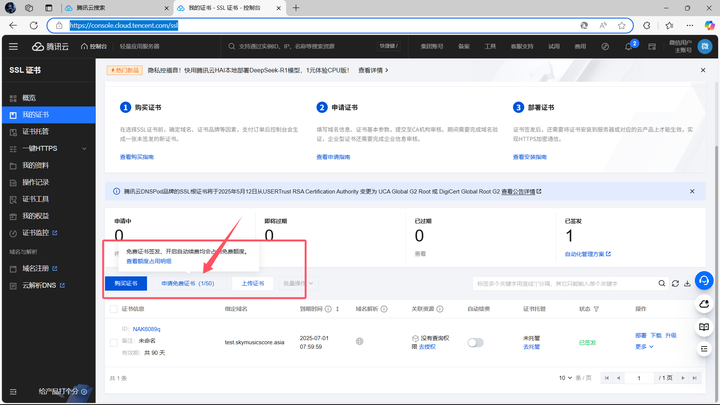Open a new browser tab
720x405 pixels.
[x=296, y=8]
